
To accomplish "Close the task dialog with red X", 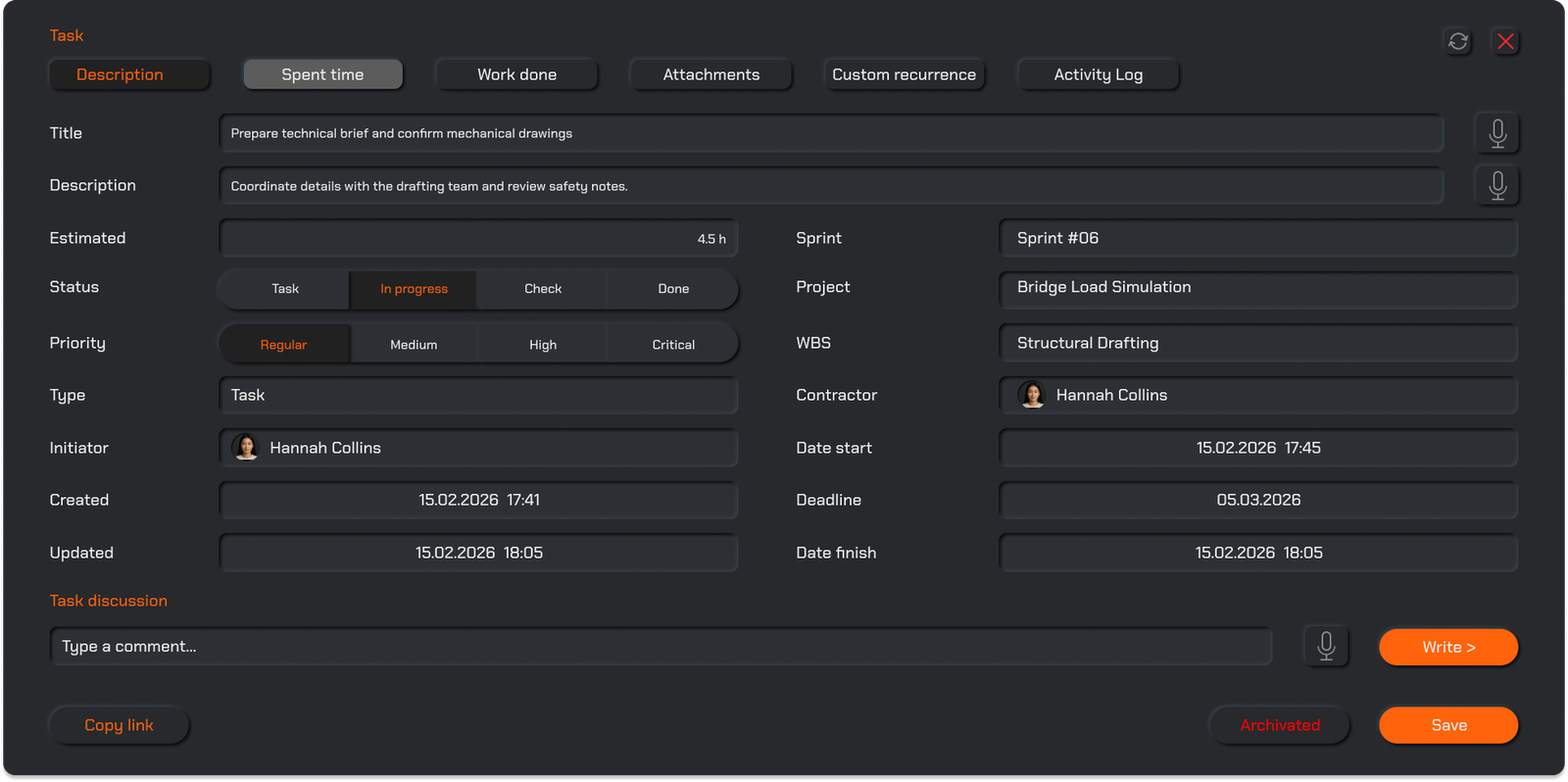I will pyautogui.click(x=1505, y=41).
